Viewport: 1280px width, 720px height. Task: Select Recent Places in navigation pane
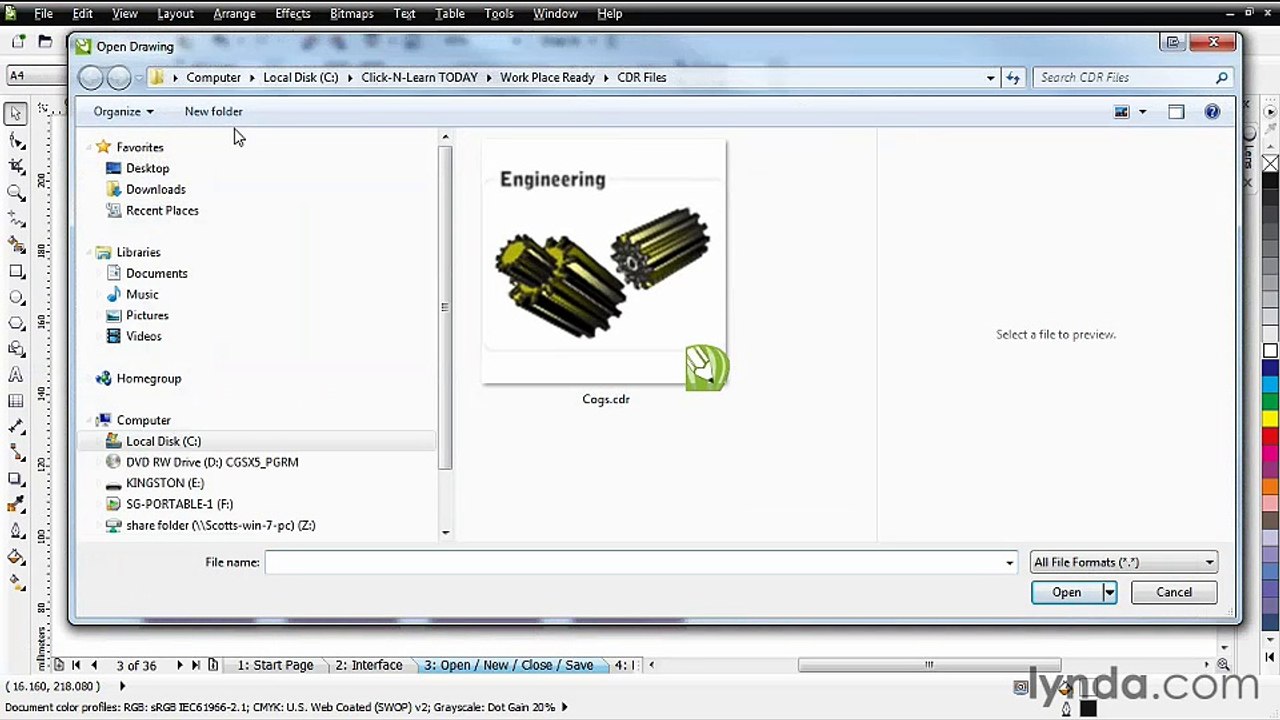click(162, 210)
